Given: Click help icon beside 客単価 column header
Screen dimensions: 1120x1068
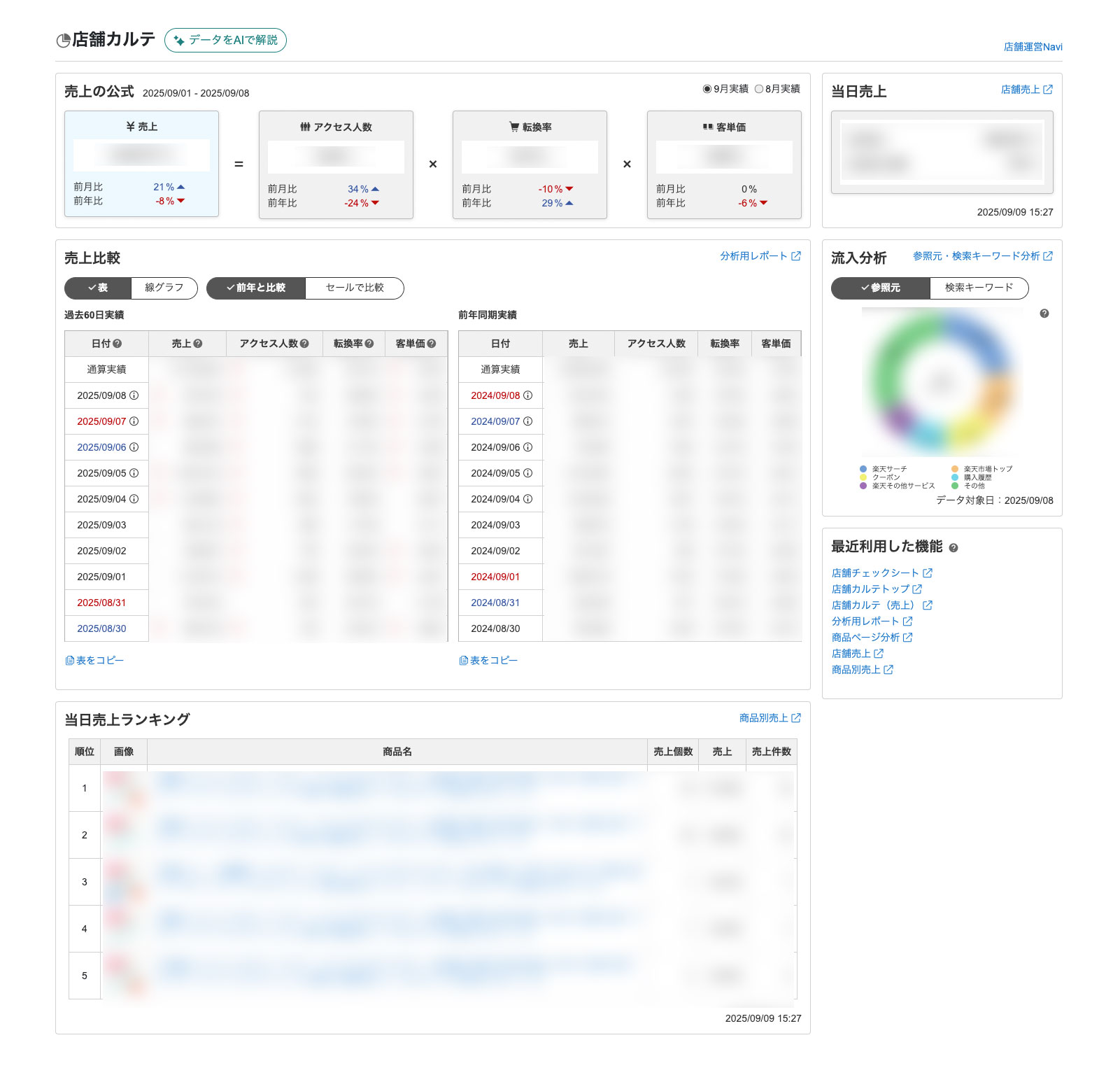Looking at the screenshot, I should (x=432, y=344).
